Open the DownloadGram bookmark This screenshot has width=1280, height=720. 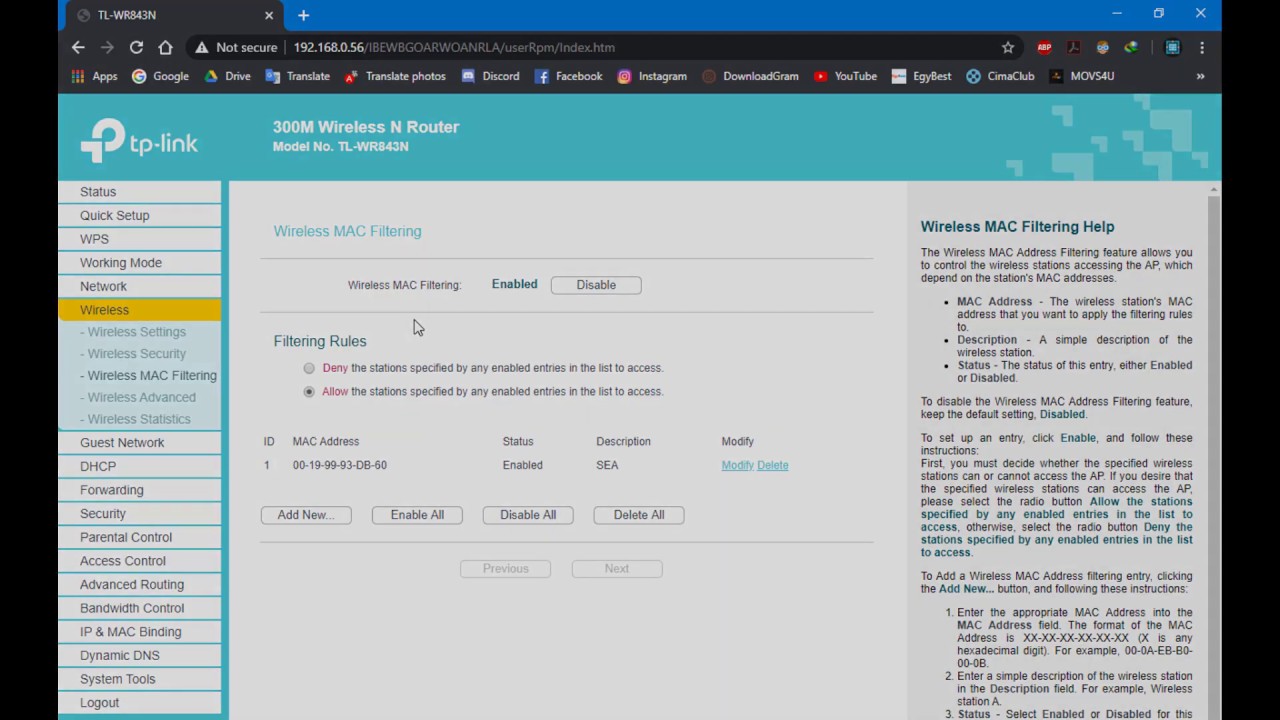click(x=750, y=76)
